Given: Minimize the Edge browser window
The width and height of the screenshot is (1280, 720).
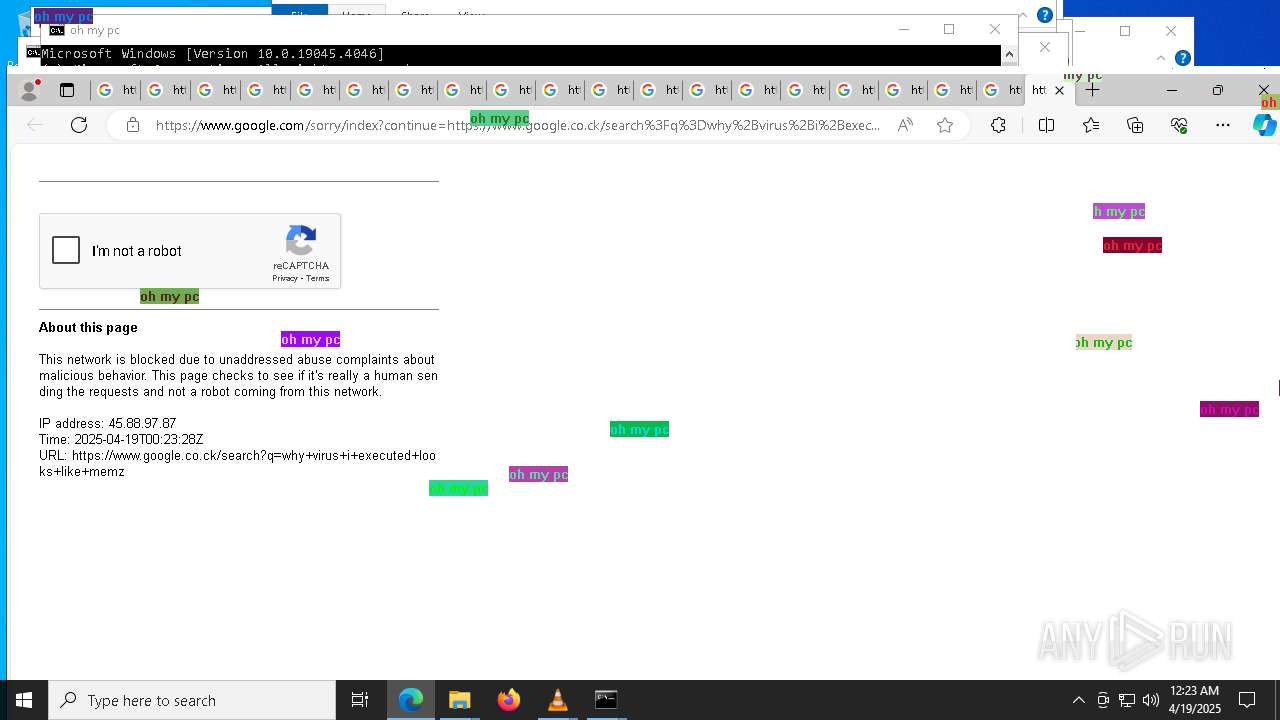Looking at the screenshot, I should 1172,90.
